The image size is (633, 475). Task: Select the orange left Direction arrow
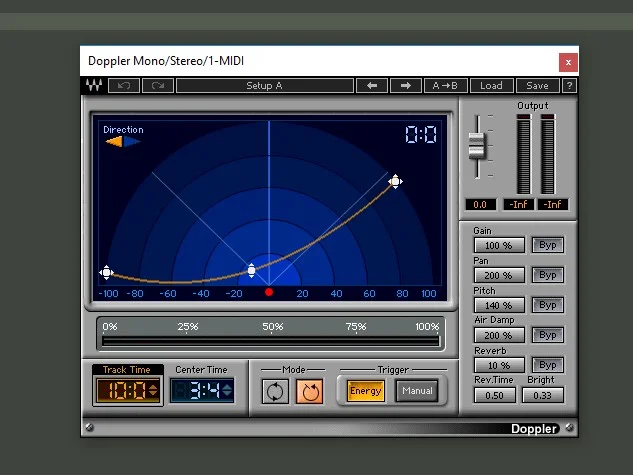coord(114,142)
